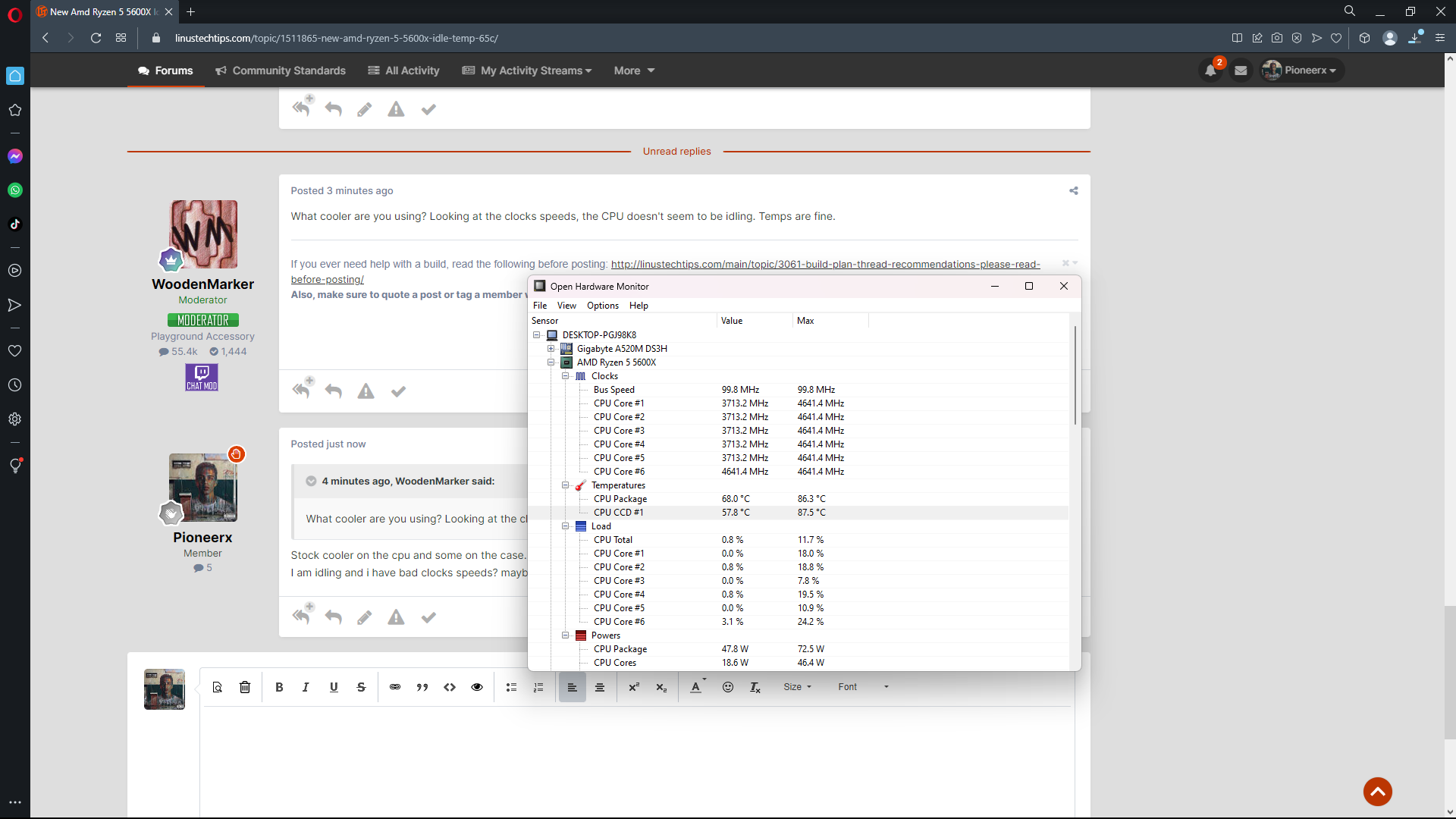Toggle left text alignment in editor

coord(573,687)
